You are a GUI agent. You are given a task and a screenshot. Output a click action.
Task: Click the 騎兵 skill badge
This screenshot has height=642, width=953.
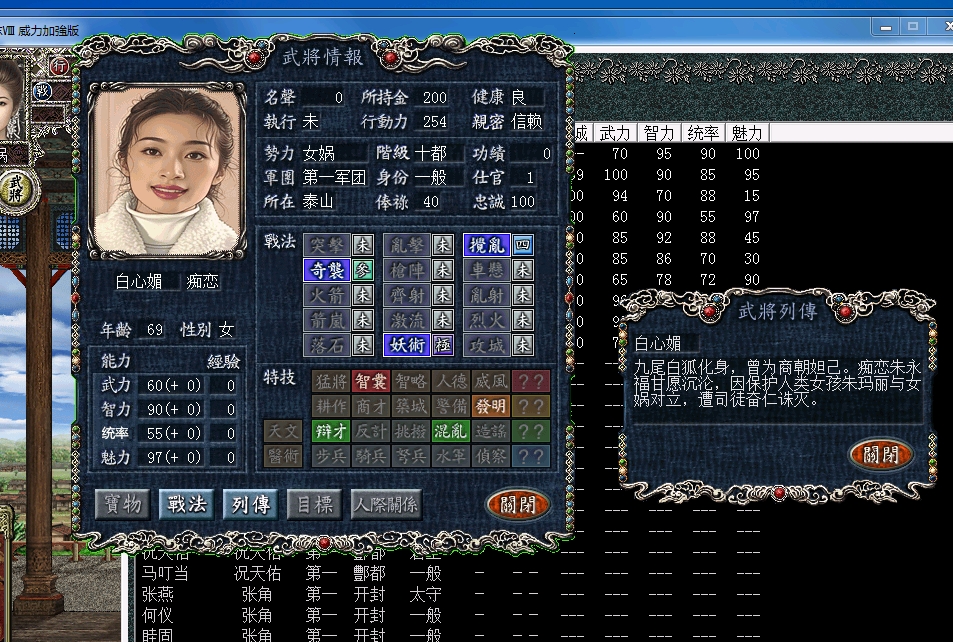click(371, 456)
